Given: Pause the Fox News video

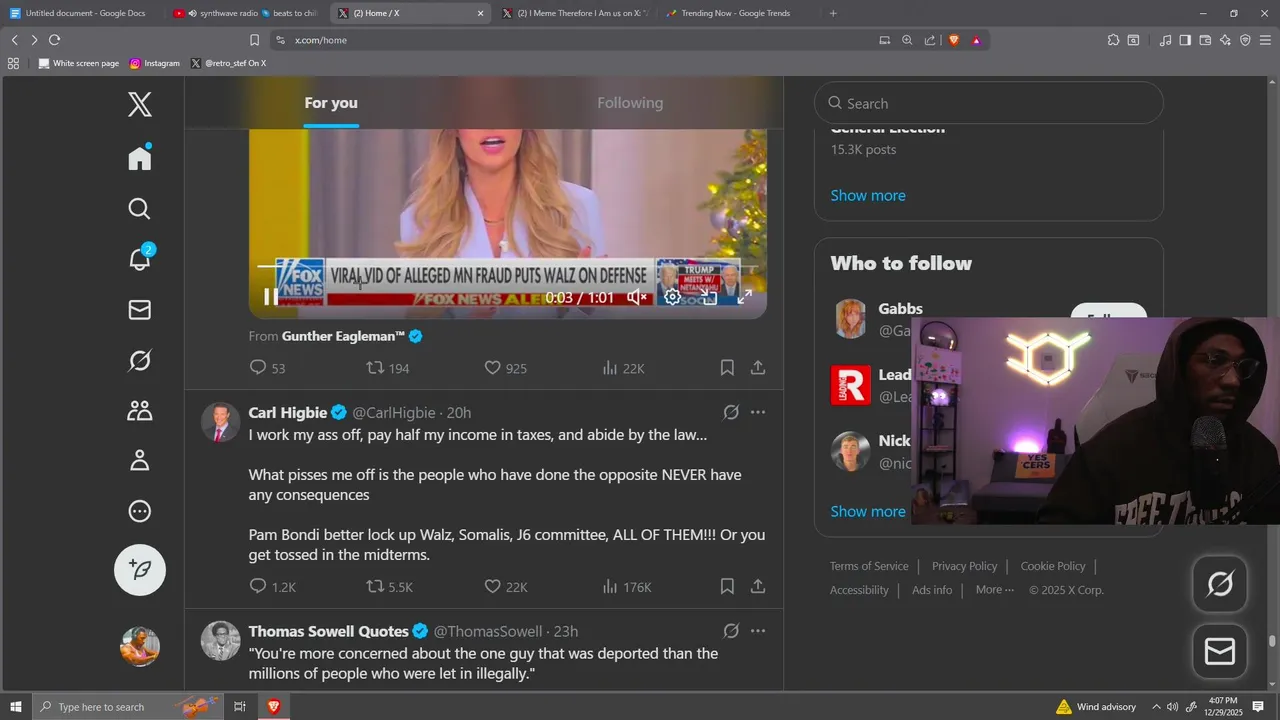Looking at the screenshot, I should click(271, 297).
